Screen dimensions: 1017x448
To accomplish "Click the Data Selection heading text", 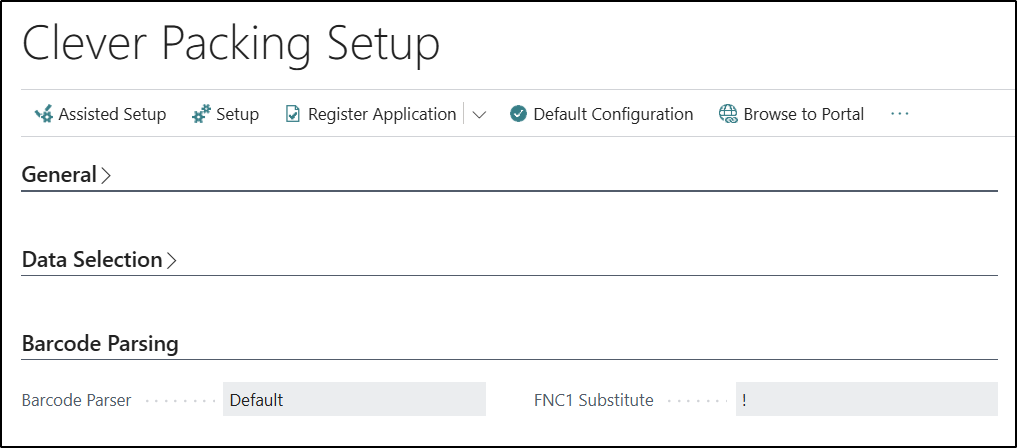I will (x=92, y=260).
